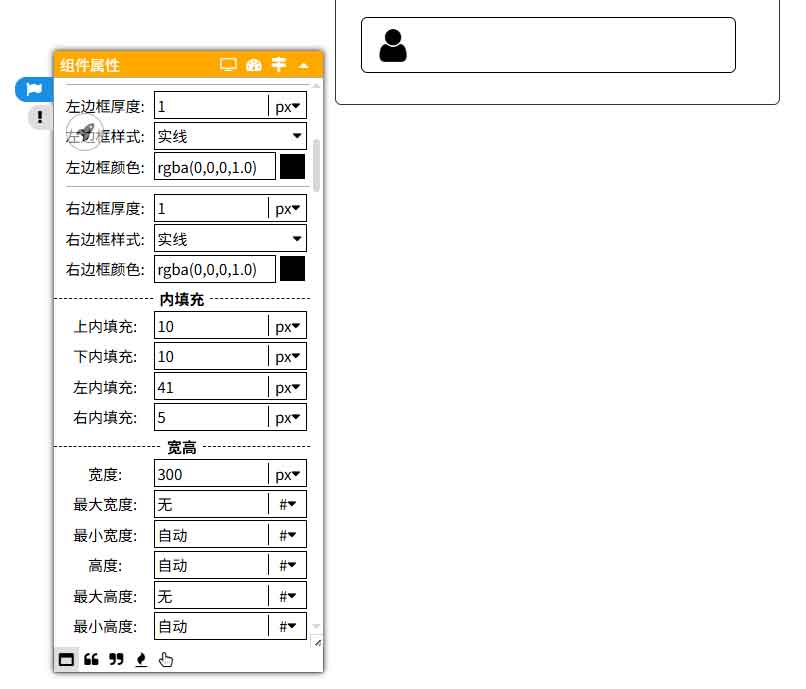
Task: Open 右边框样式 dropdown showing 实线
Action: (x=230, y=239)
